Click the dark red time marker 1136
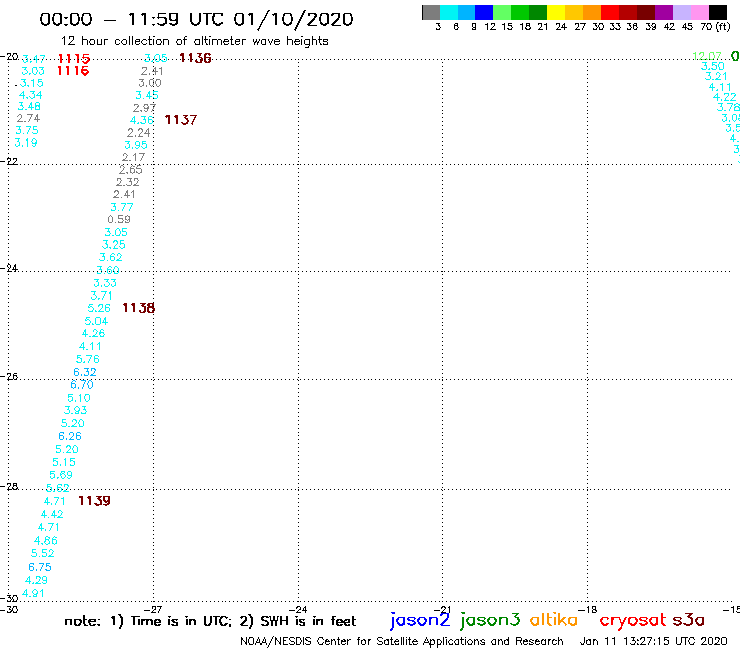The width and height of the screenshot is (740, 650). (x=195, y=58)
